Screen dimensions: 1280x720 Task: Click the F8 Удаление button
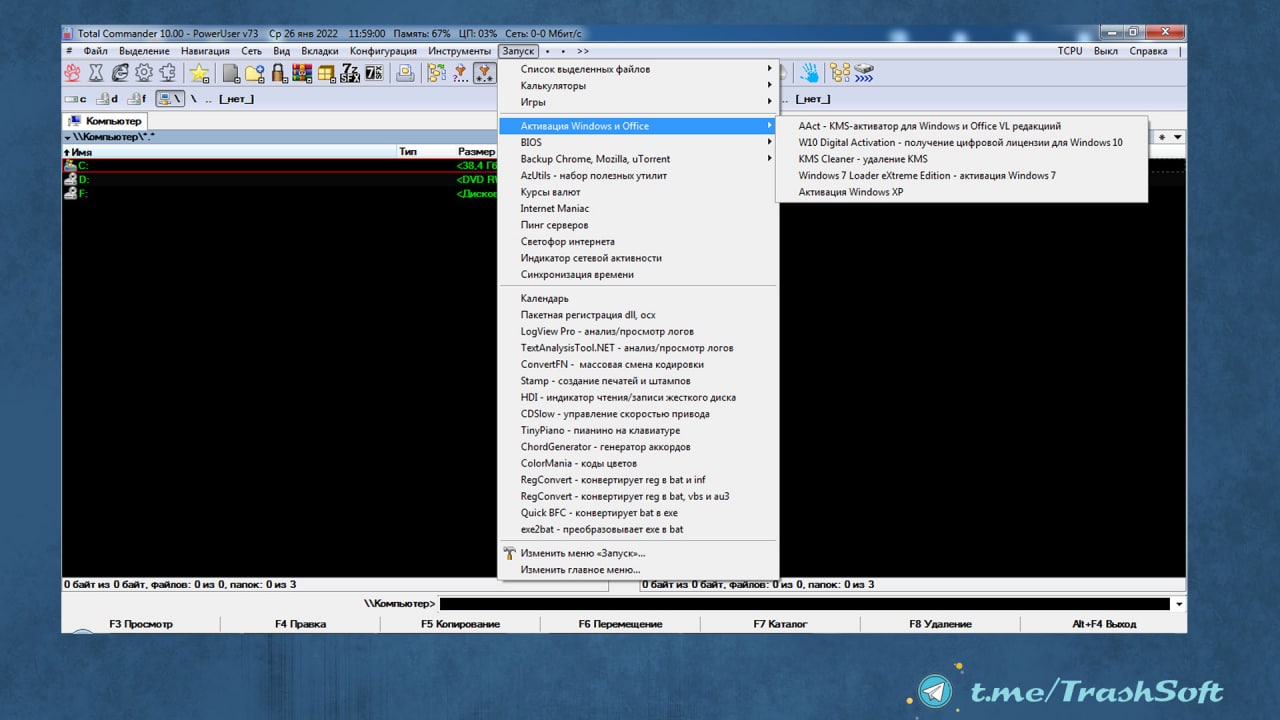(940, 624)
